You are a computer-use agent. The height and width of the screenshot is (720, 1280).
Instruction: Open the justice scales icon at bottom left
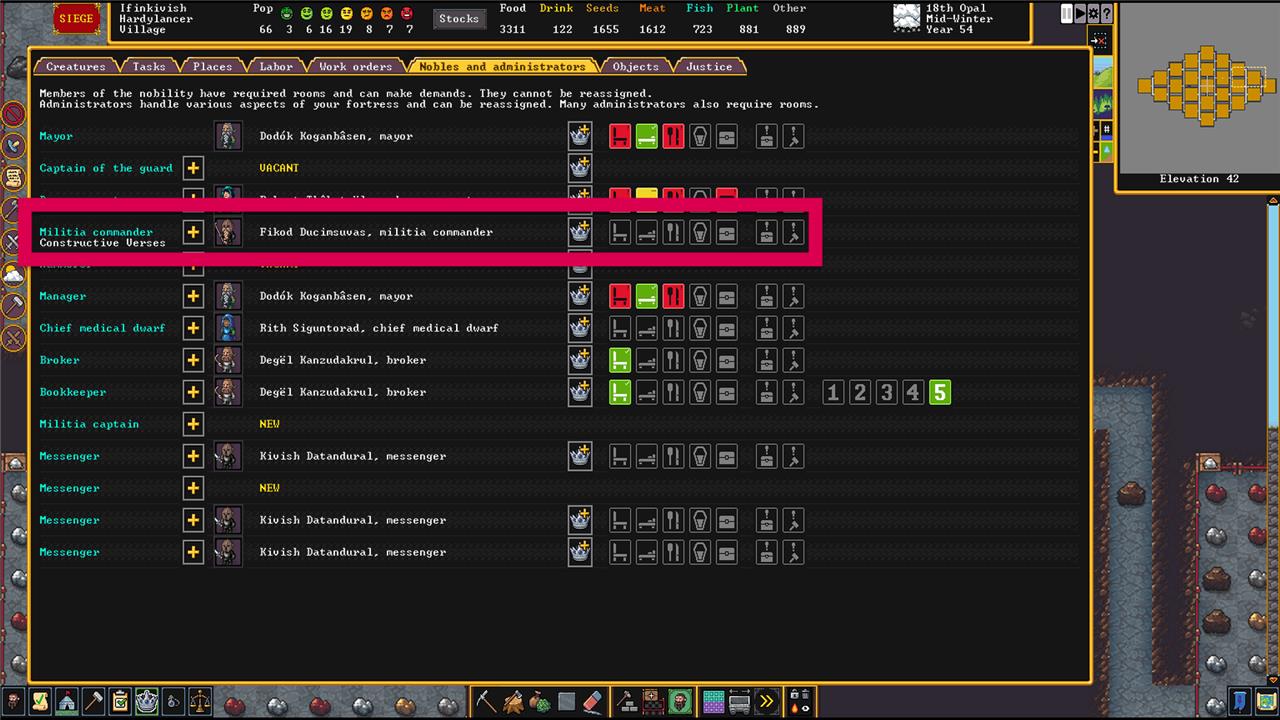(x=201, y=700)
